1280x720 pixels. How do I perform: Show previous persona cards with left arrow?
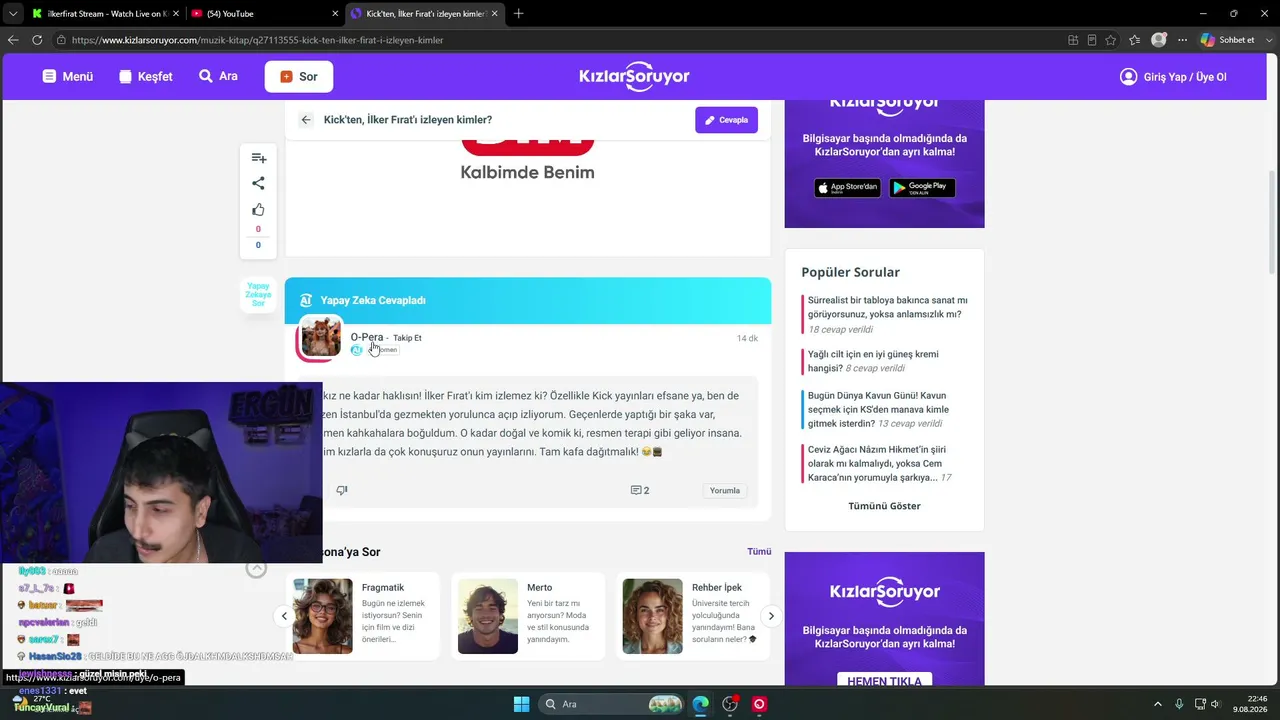click(x=284, y=616)
